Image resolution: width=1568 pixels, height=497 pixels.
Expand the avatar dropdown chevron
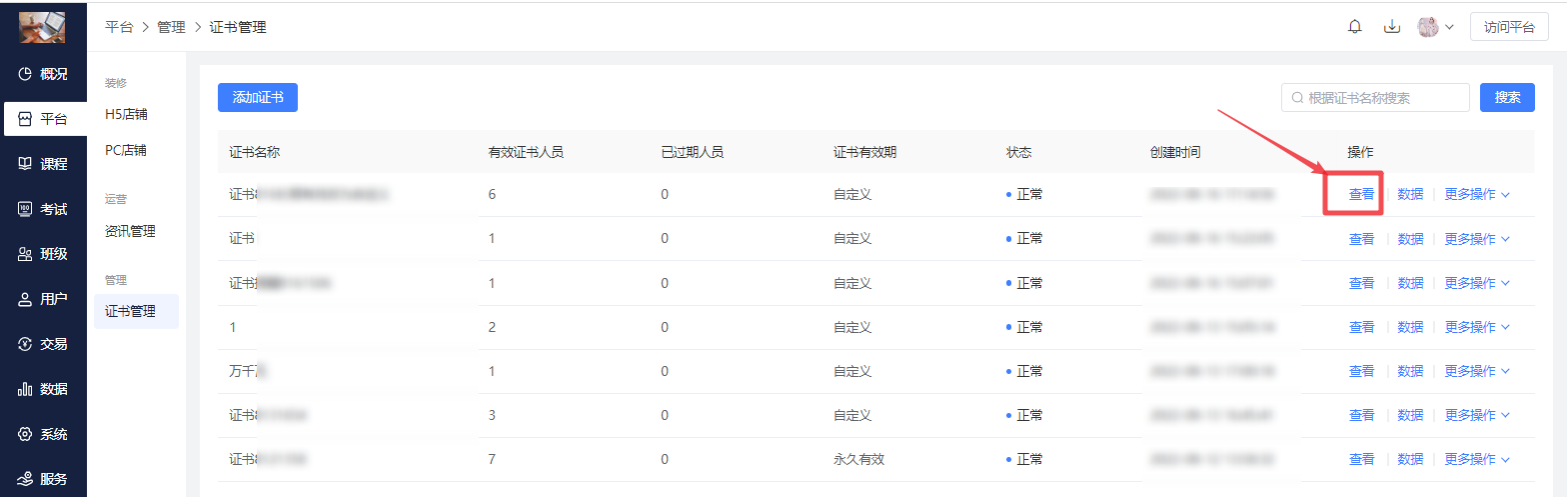1449,27
